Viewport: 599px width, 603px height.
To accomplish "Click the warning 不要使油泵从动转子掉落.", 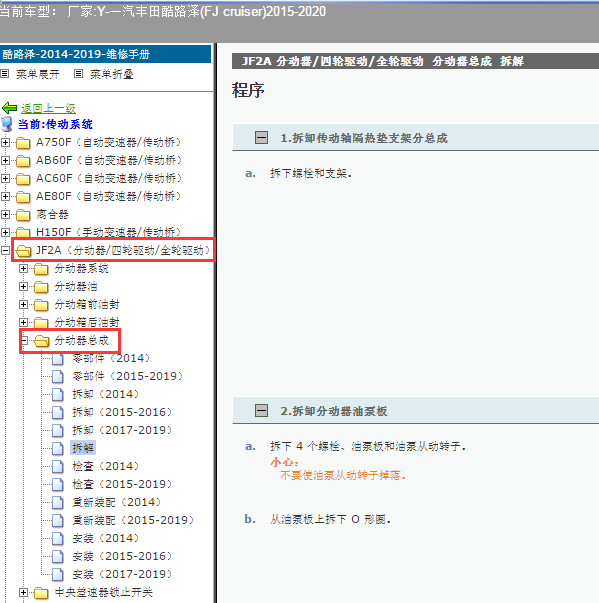I will [343, 475].
